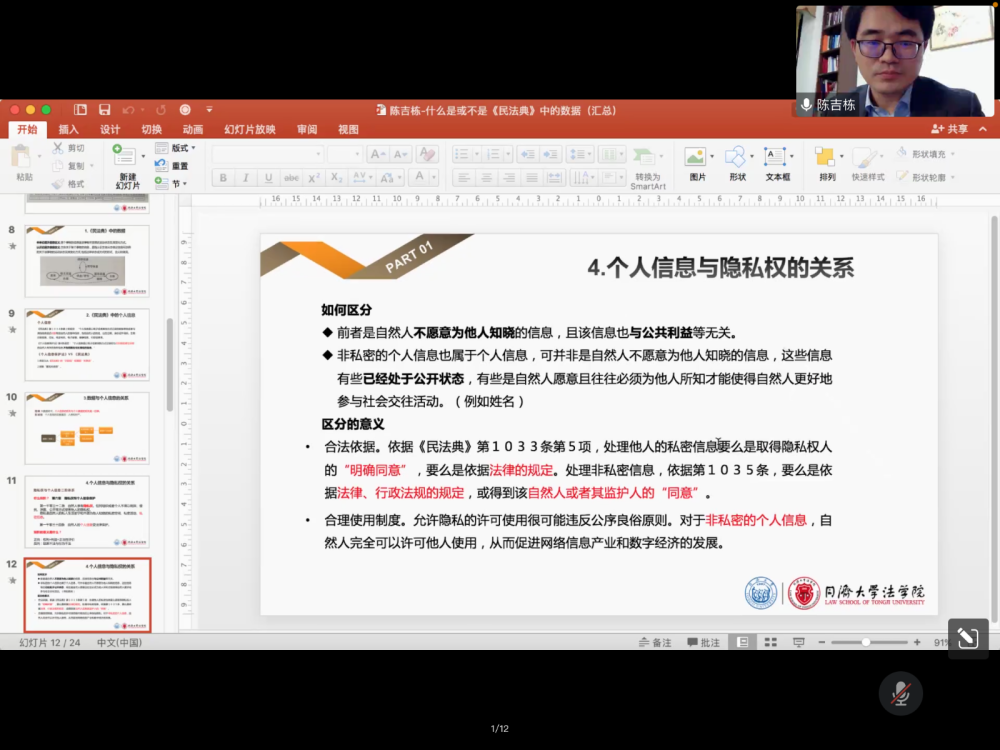Toggle Bold formatting

pos(223,178)
